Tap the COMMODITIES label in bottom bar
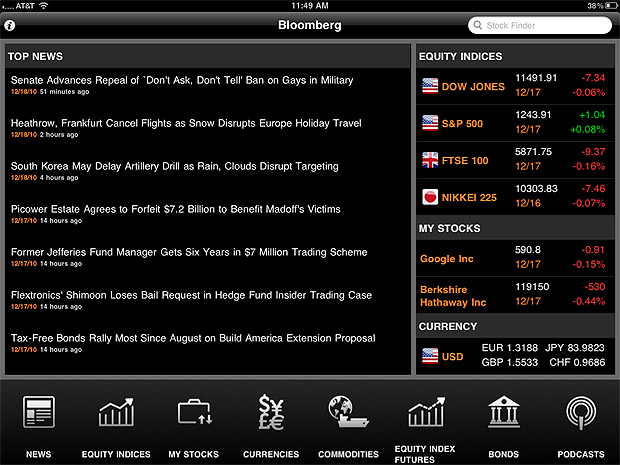The height and width of the screenshot is (465, 620). coord(348,454)
